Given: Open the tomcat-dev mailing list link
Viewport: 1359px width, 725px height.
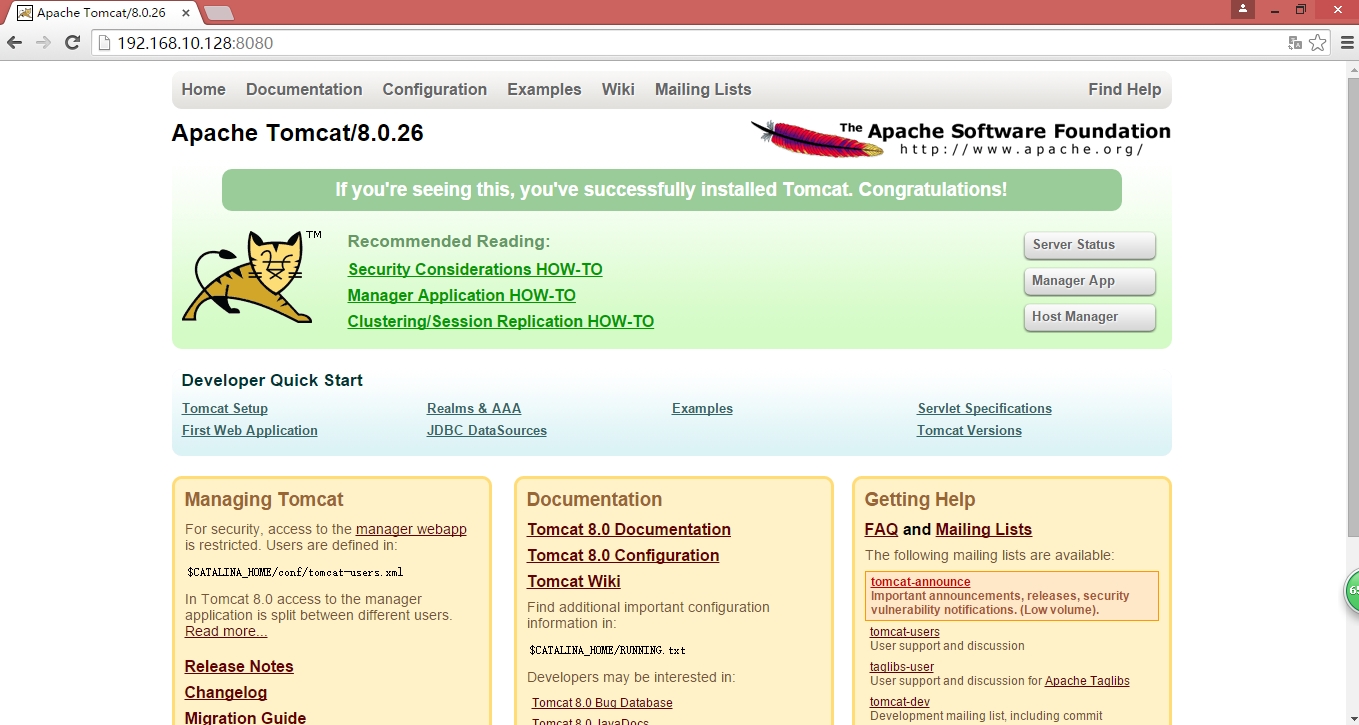Looking at the screenshot, I should pyautogui.click(x=900, y=702).
